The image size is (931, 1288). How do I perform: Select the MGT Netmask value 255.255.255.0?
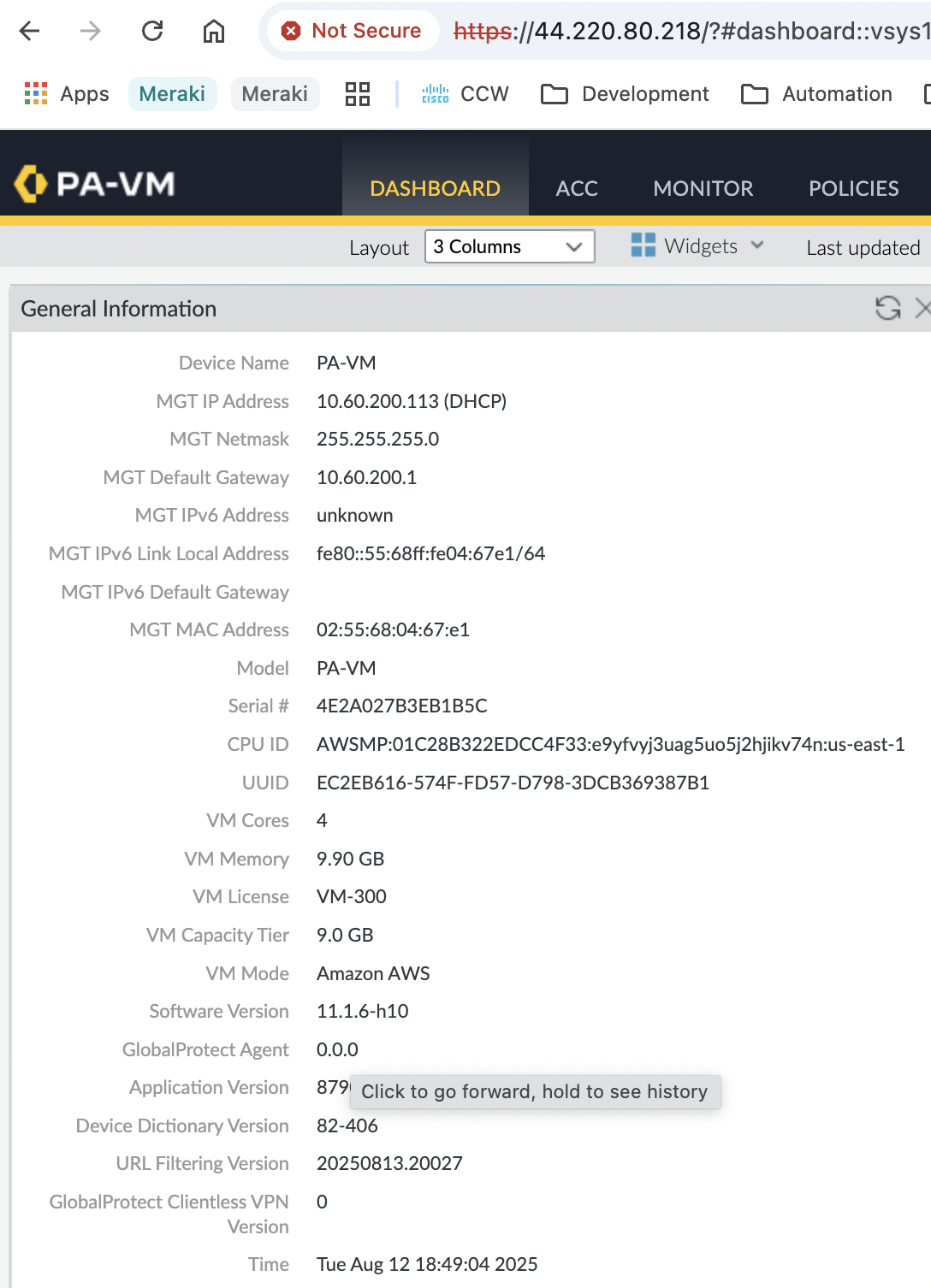point(377,439)
